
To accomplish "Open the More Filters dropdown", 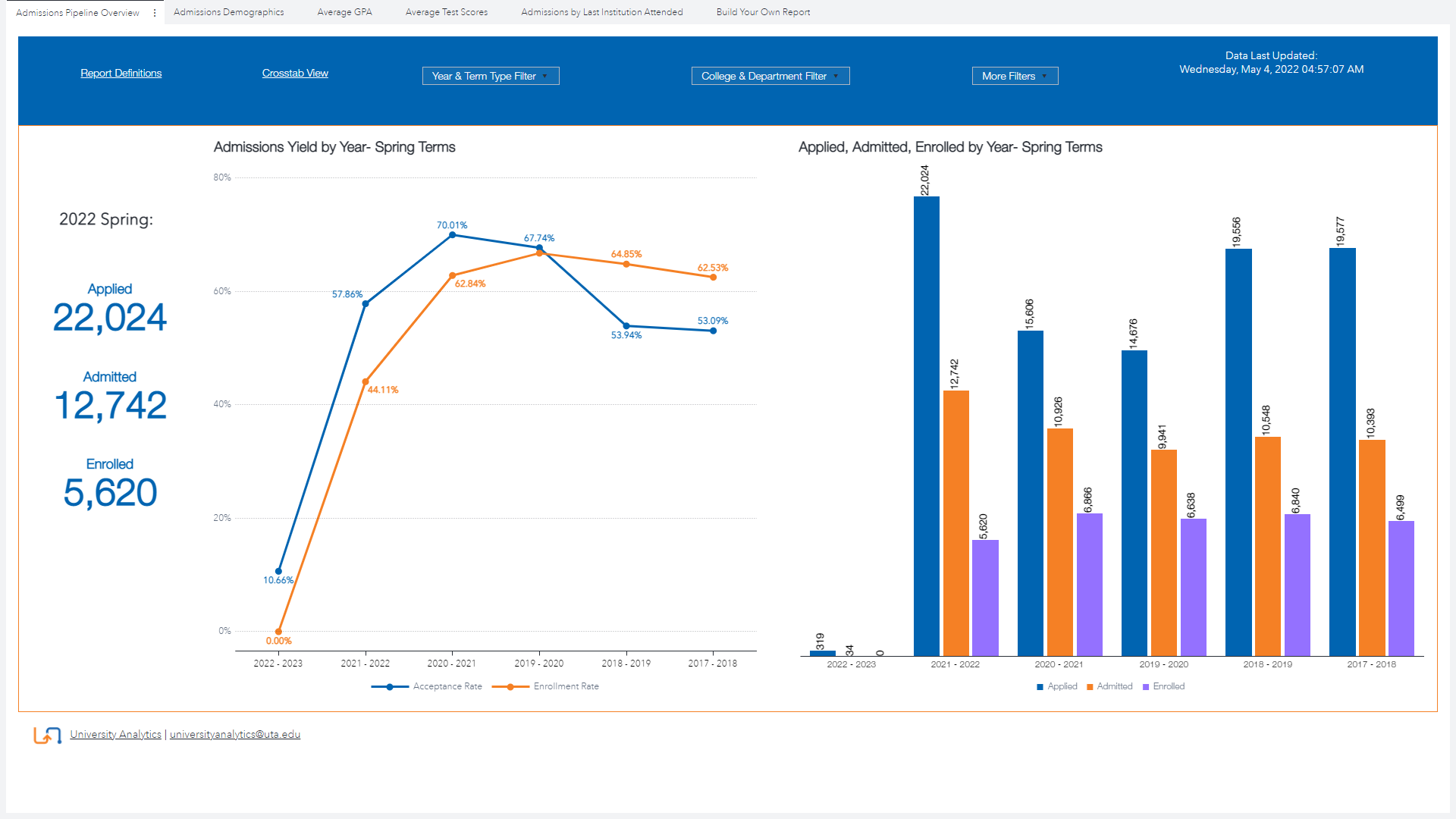I will (x=1014, y=76).
